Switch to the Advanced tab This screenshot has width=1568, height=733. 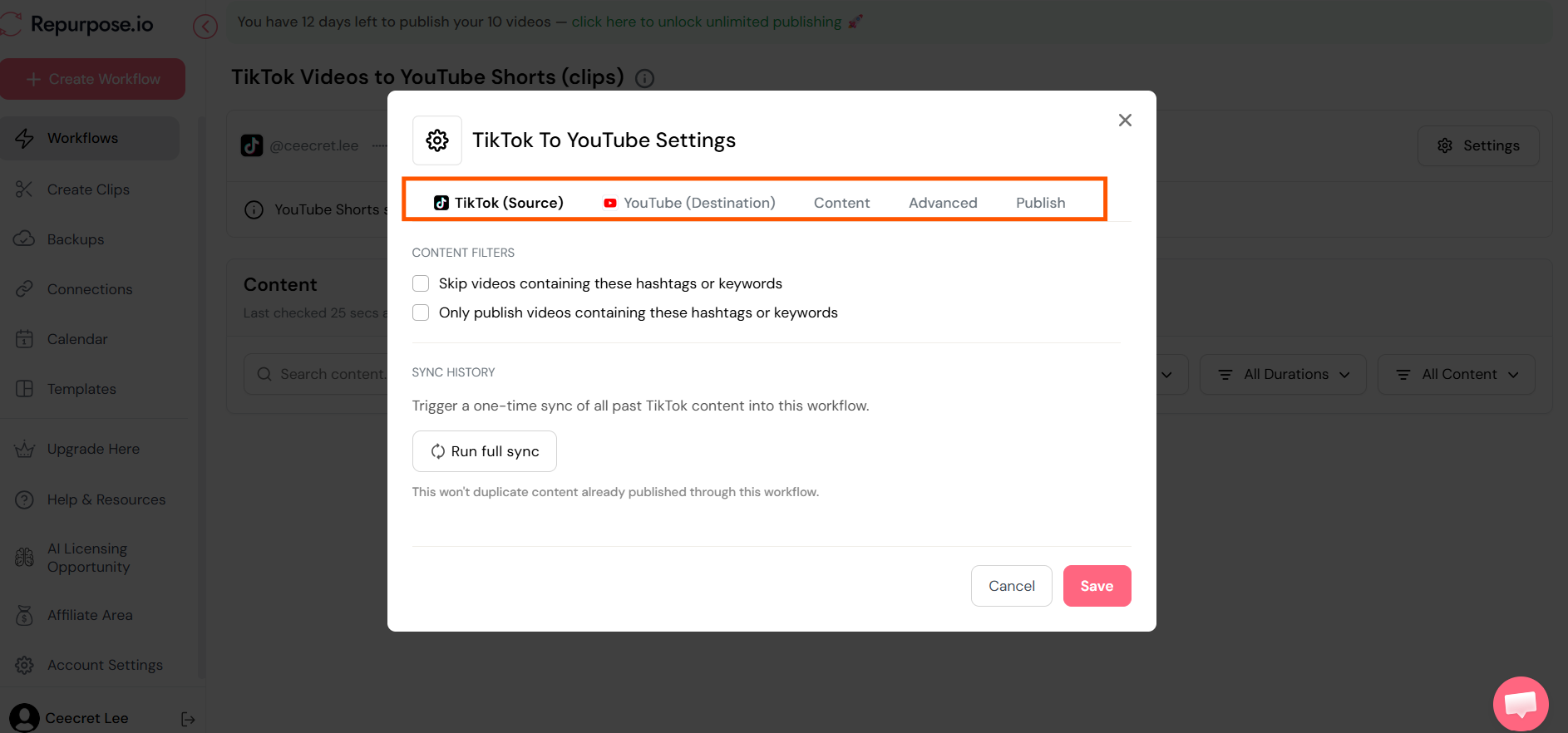click(x=943, y=203)
